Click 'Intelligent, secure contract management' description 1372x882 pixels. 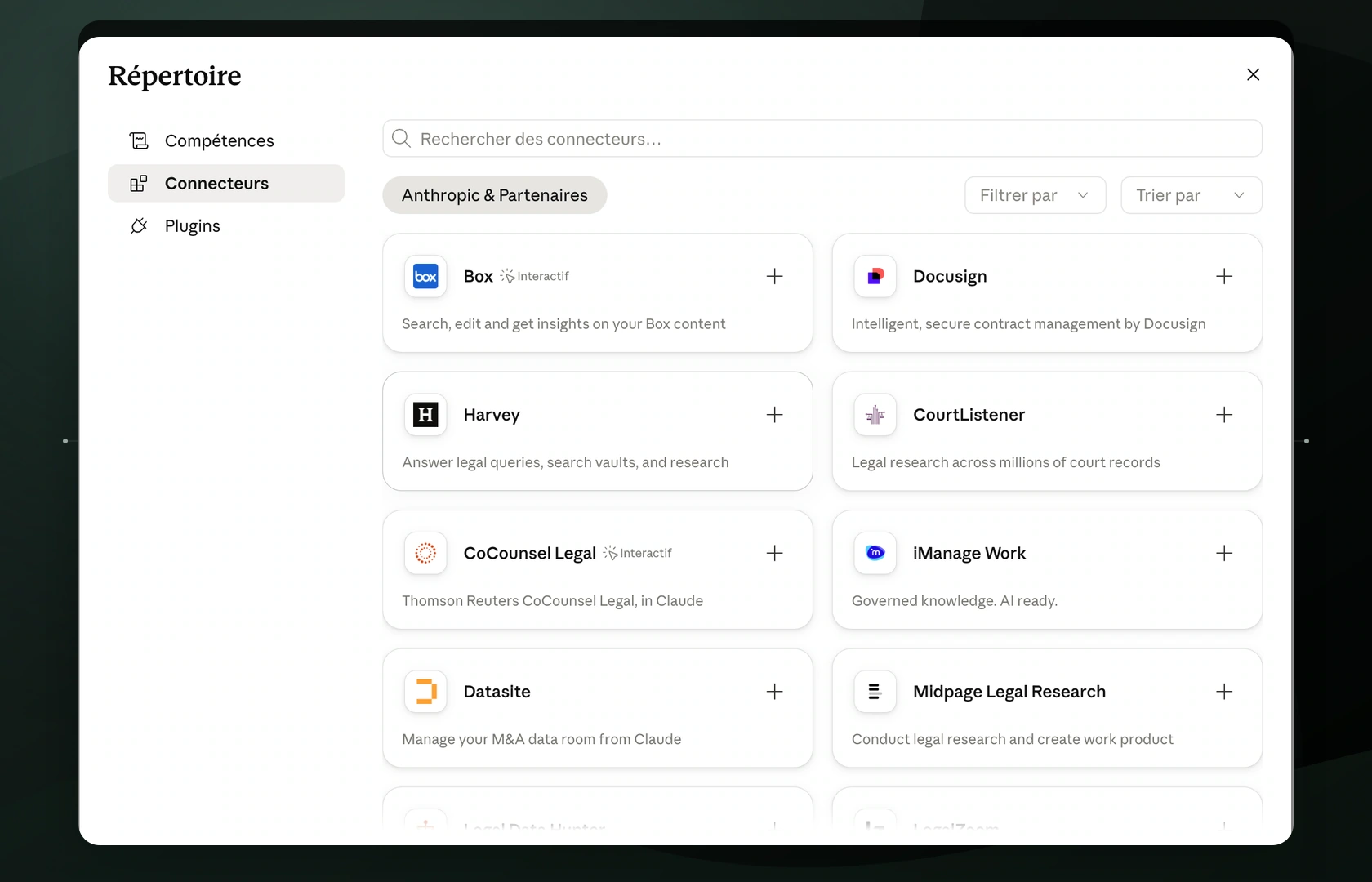coord(1029,323)
